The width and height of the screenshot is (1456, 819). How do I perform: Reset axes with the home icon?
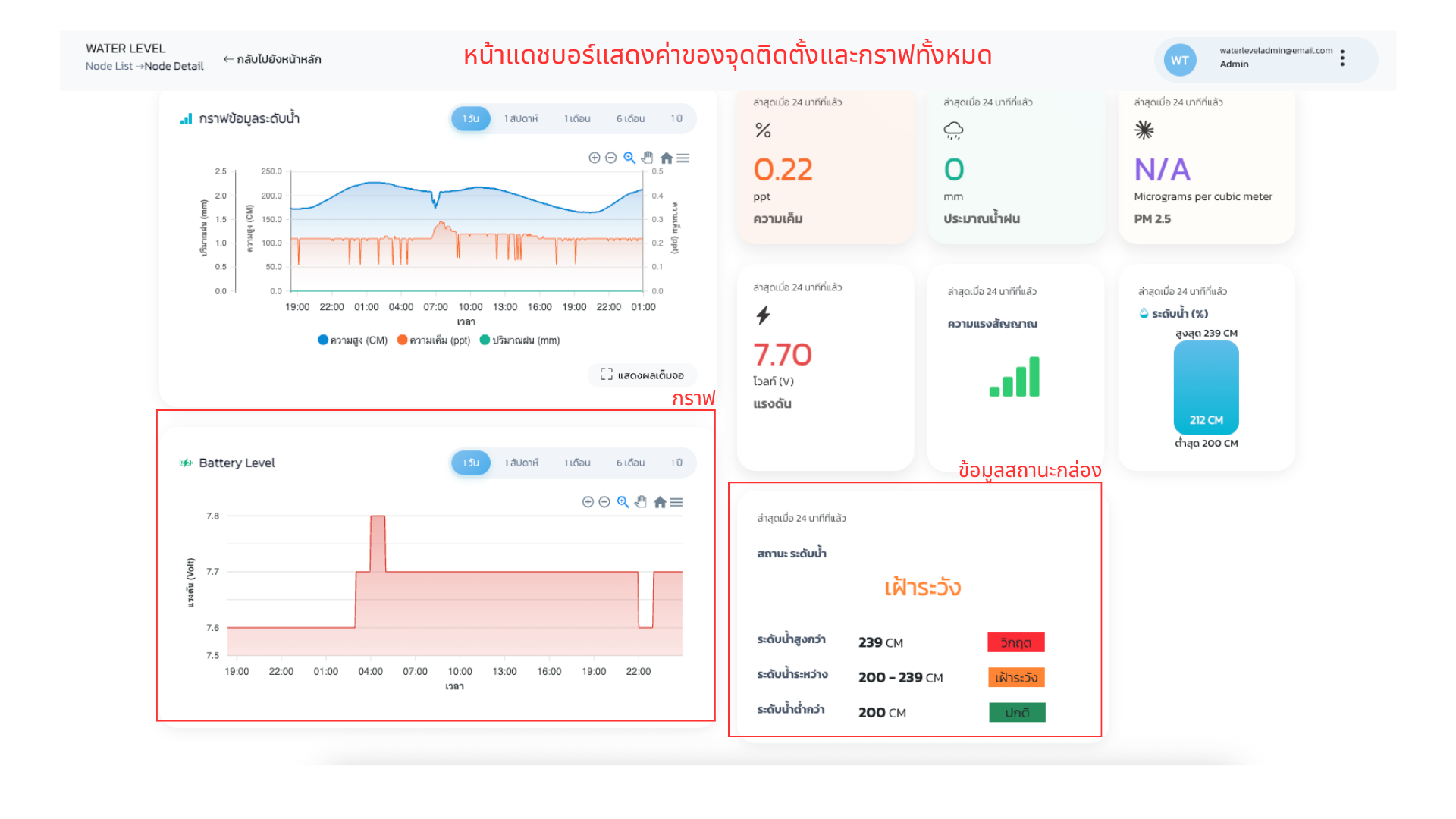pyautogui.click(x=667, y=158)
